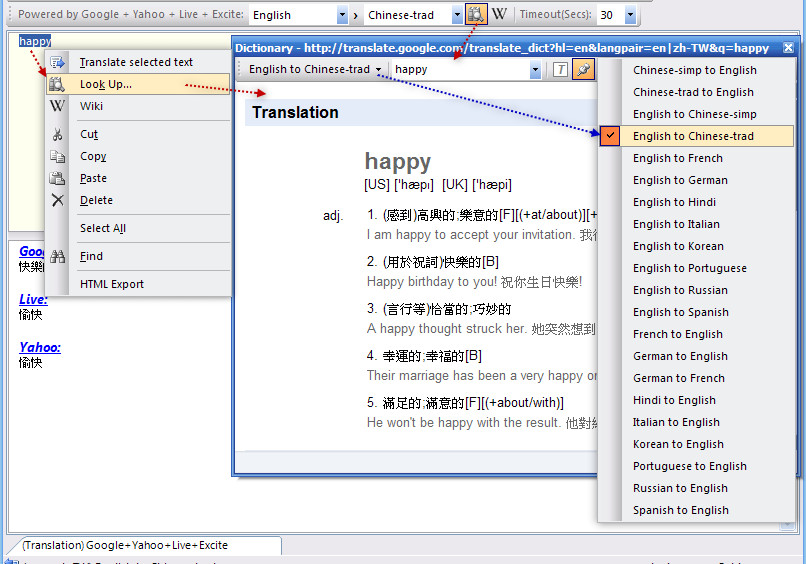Select English to Korean language pair
806x564 pixels.
click(697, 246)
